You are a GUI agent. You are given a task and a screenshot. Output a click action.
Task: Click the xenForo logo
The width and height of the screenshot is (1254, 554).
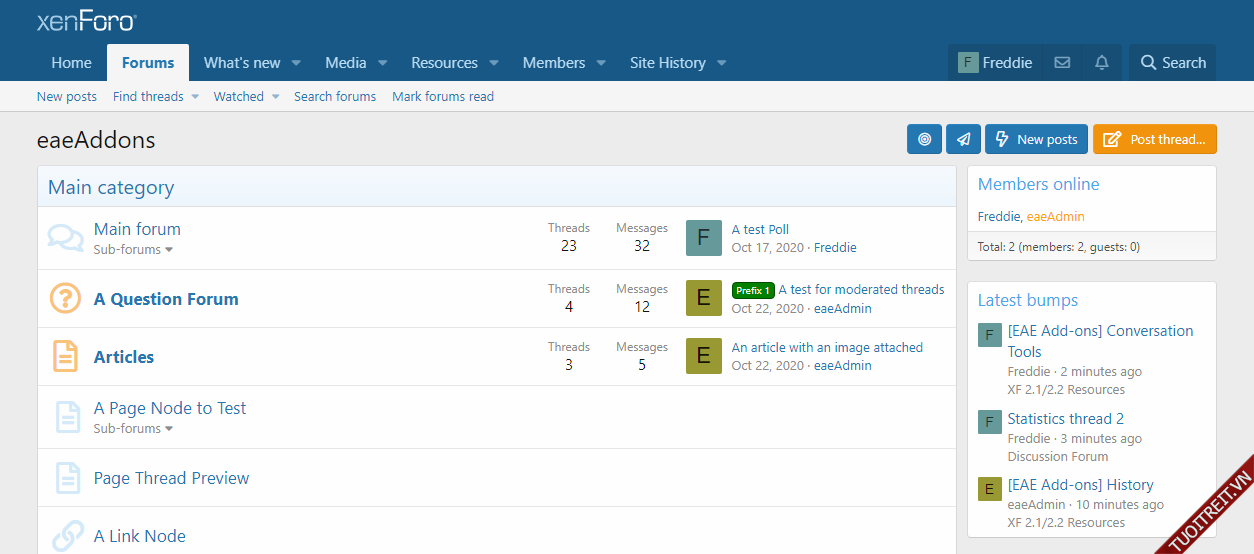86,22
